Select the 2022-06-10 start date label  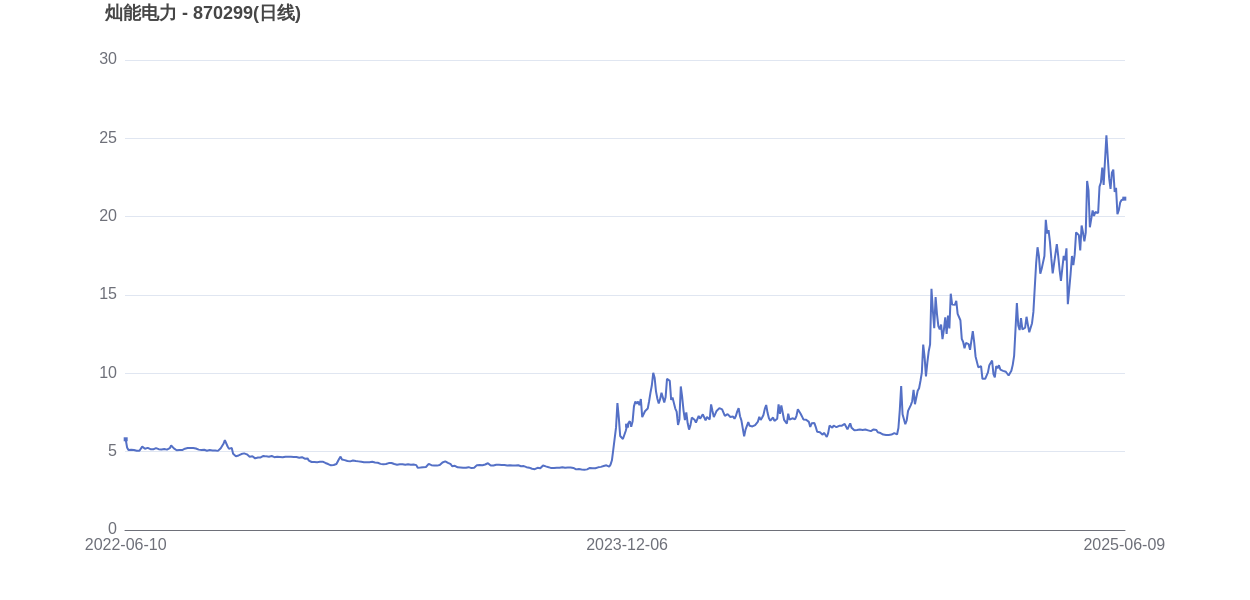[126, 545]
